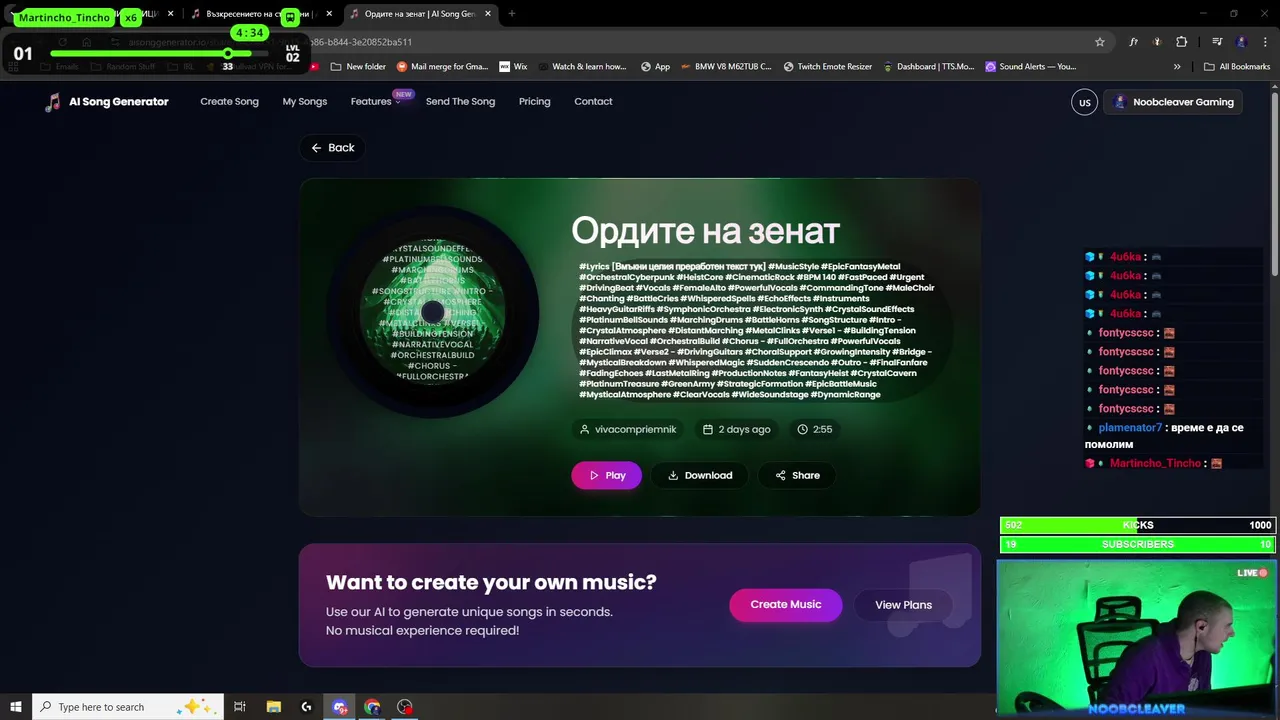Open a new browser tab

(x=511, y=14)
